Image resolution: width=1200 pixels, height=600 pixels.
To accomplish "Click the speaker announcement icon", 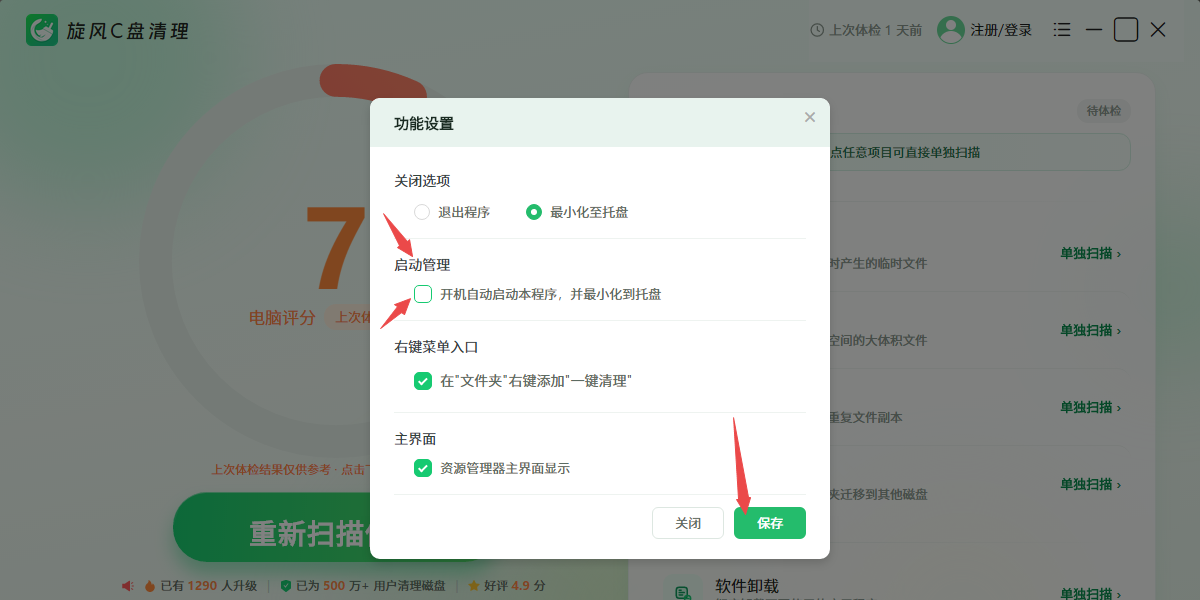I will tap(127, 585).
